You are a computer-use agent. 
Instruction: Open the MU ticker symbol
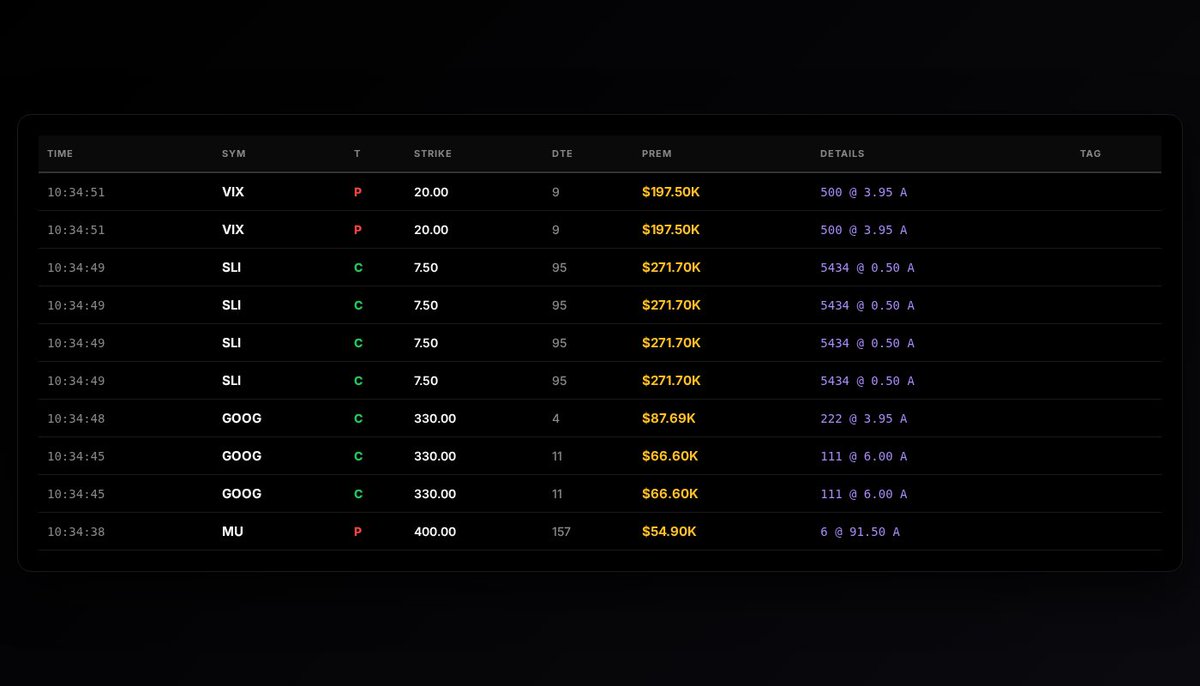tap(231, 531)
